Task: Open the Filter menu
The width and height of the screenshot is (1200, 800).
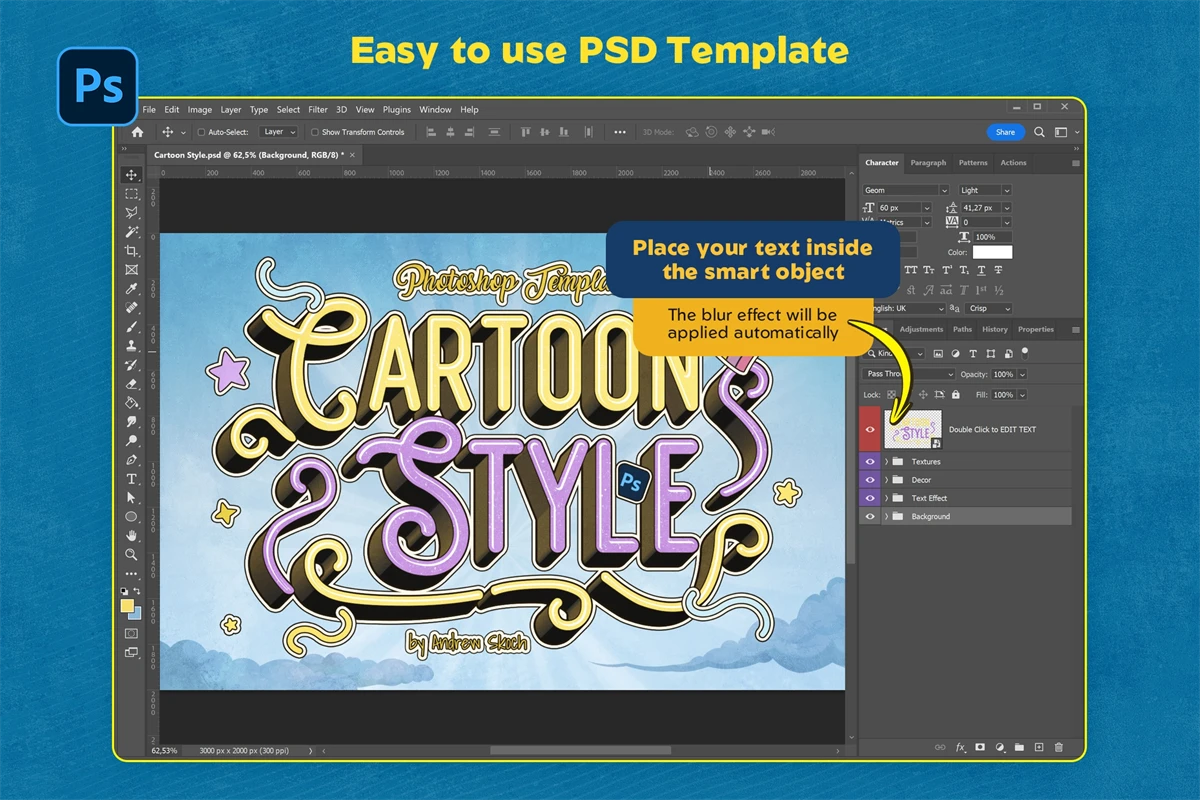Action: [318, 110]
